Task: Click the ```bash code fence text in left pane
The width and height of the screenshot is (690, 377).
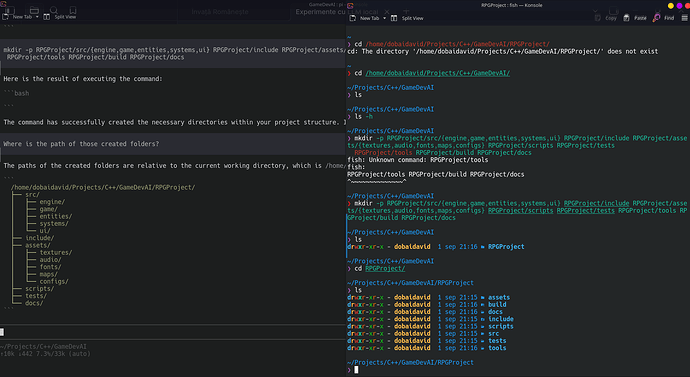Action: pos(16,93)
